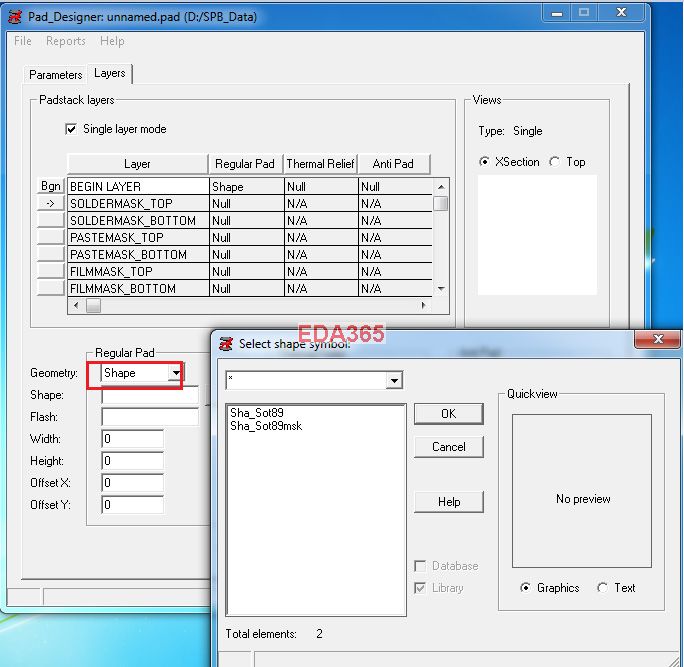Click the horizontal scrollbar left arrow
The image size is (684, 667).
point(76,305)
